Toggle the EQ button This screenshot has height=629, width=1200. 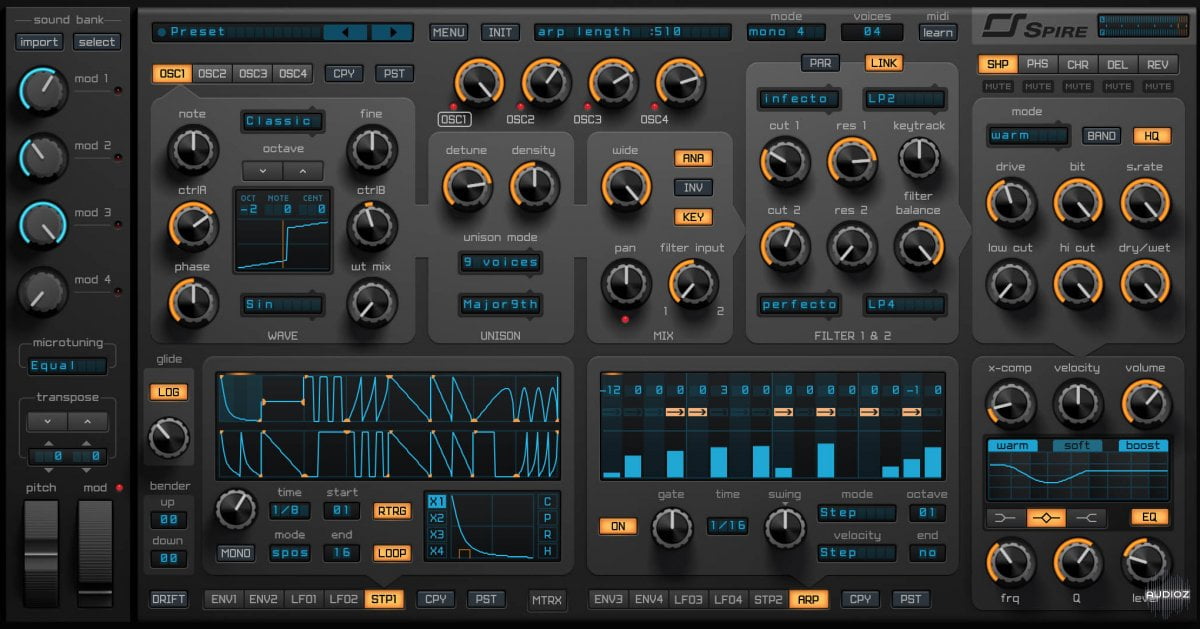1150,517
